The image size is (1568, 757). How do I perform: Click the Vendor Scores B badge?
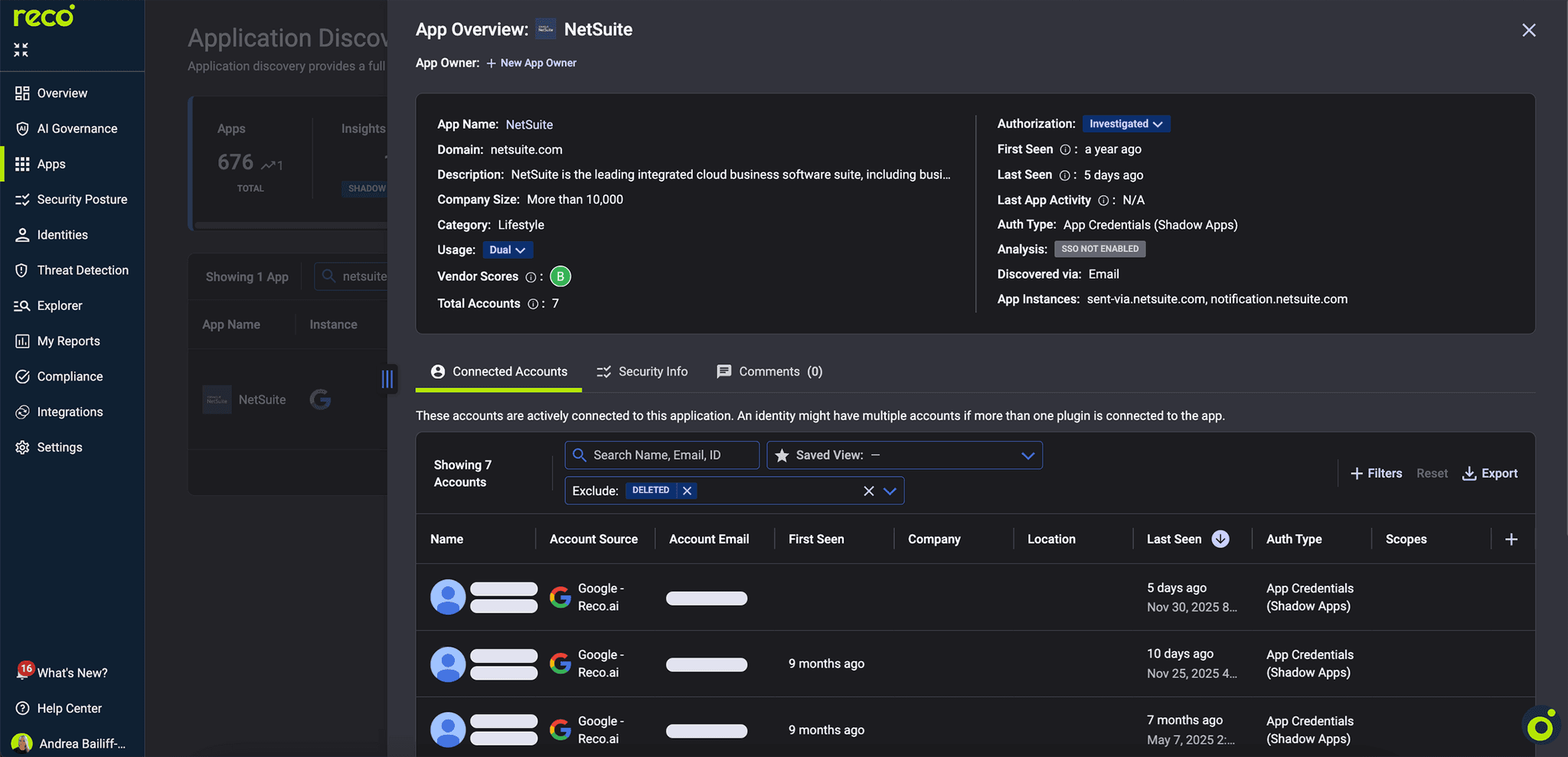[560, 276]
